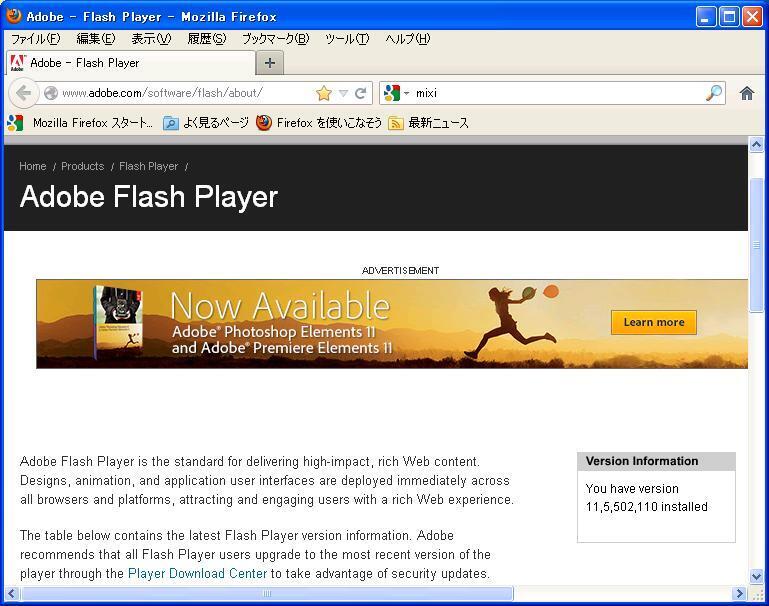Viewport: 769px width, 606px height.
Task: Click the Google search engine icon
Action: [x=391, y=93]
